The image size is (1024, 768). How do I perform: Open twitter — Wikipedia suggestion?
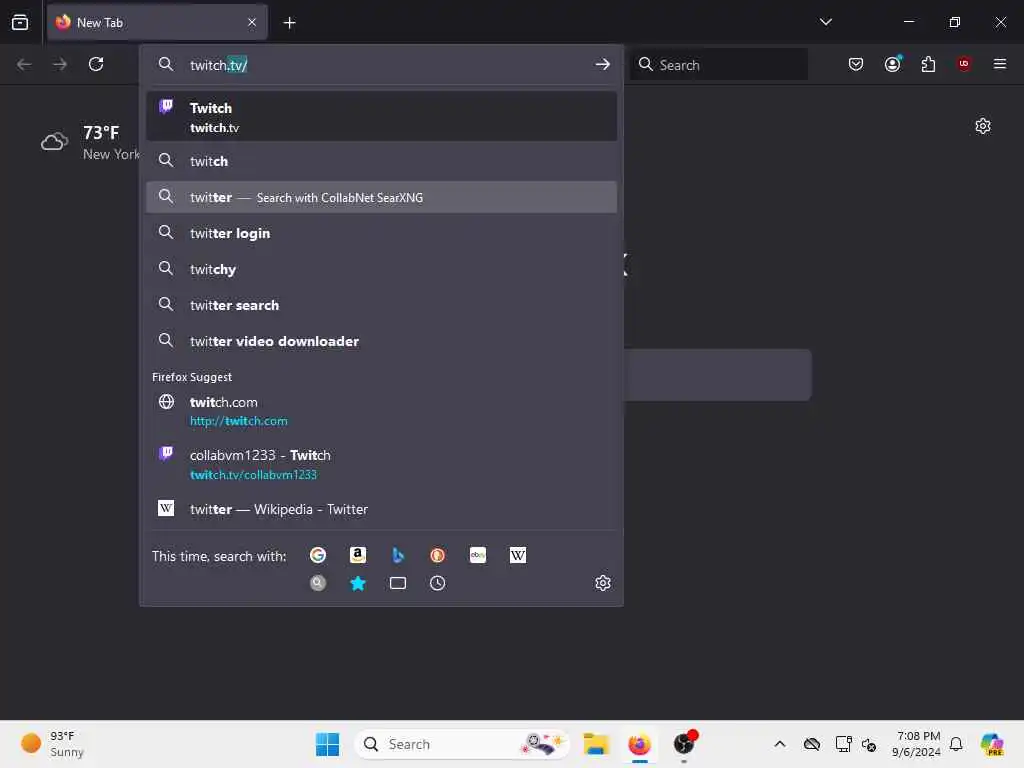click(x=381, y=509)
